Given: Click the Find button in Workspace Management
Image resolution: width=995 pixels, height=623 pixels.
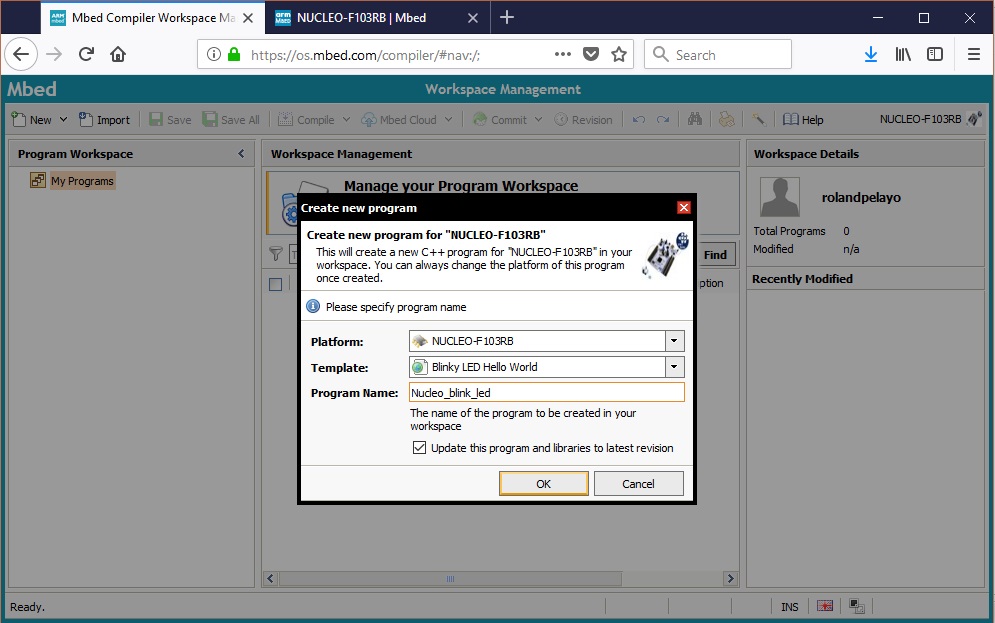Looking at the screenshot, I should pyautogui.click(x=715, y=254).
